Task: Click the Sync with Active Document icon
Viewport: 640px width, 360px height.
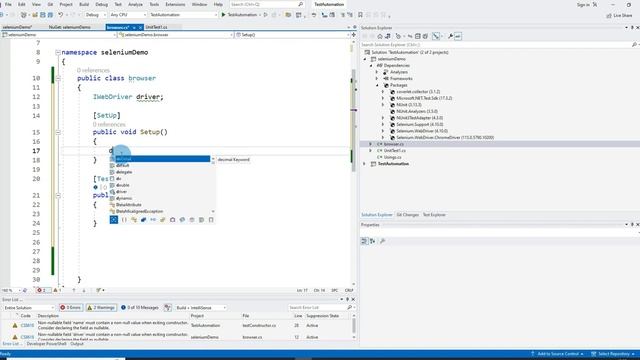Action: pyautogui.click(x=410, y=36)
